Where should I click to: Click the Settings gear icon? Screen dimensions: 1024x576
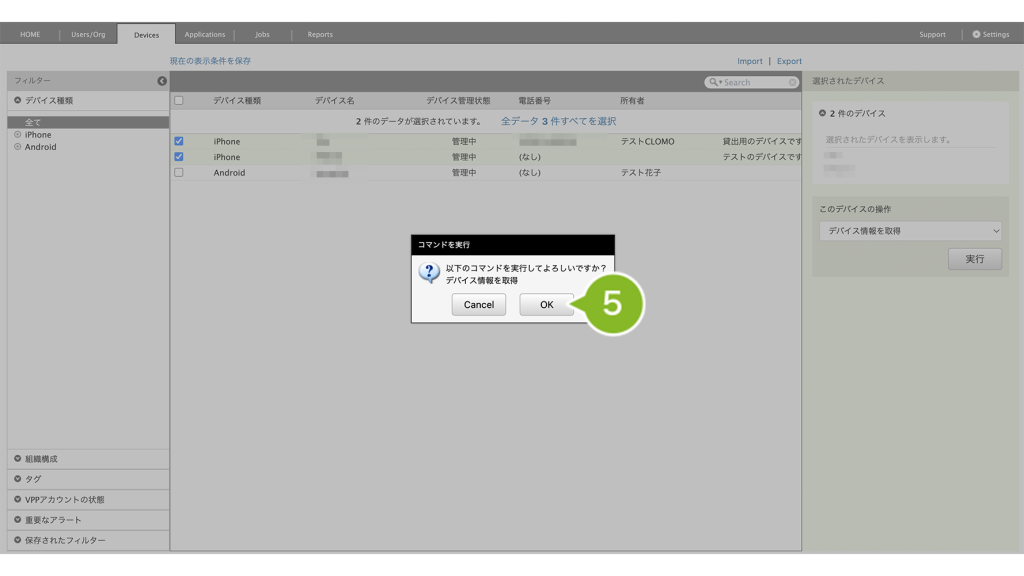coord(976,35)
